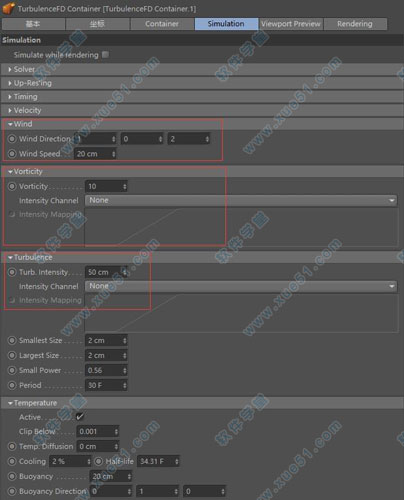404x500 pixels.
Task: Toggle Turb. Intensity keyframe dot
Action: pos(12,272)
